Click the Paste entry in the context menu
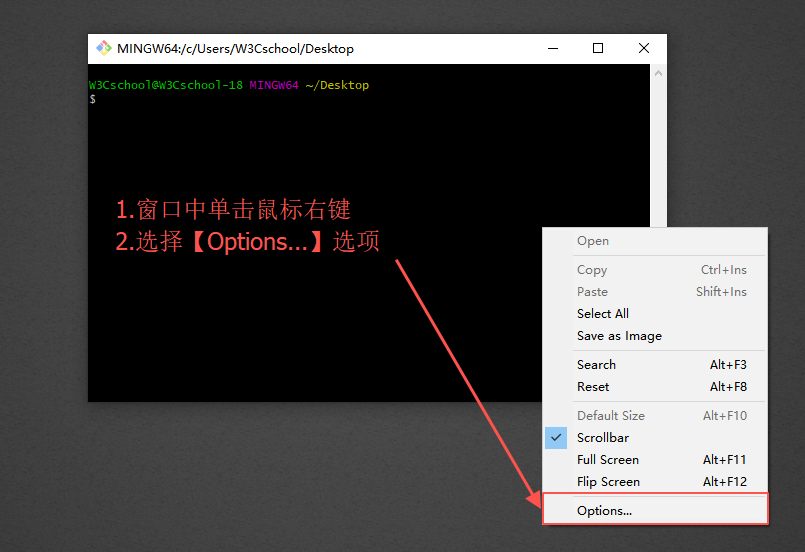The height and width of the screenshot is (552, 805). coord(592,292)
